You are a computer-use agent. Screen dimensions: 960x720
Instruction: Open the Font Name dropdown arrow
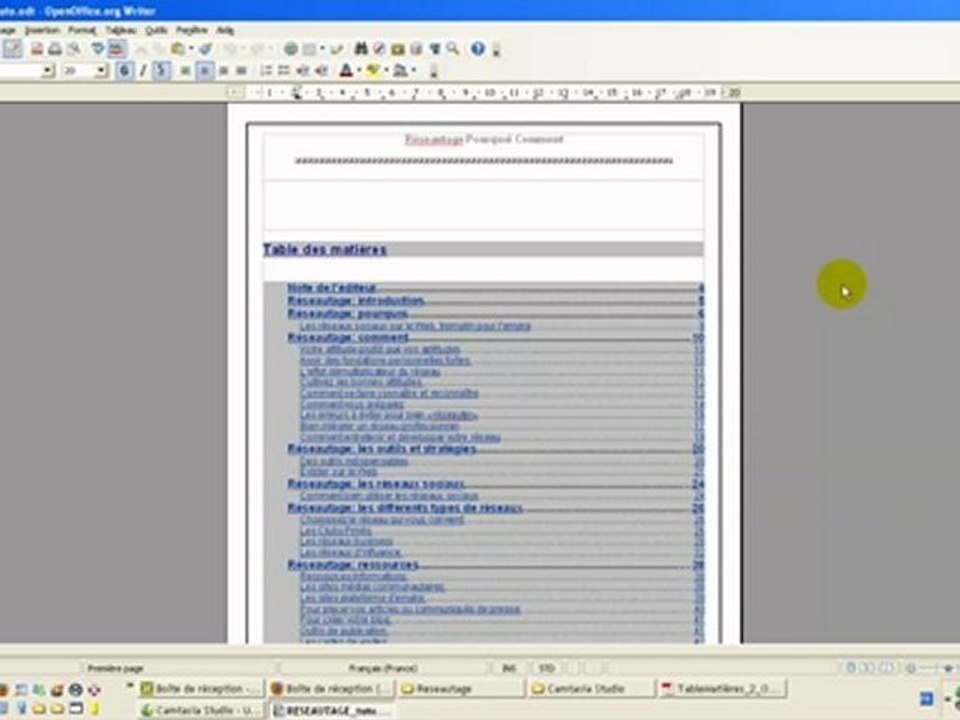pyautogui.click(x=48, y=71)
